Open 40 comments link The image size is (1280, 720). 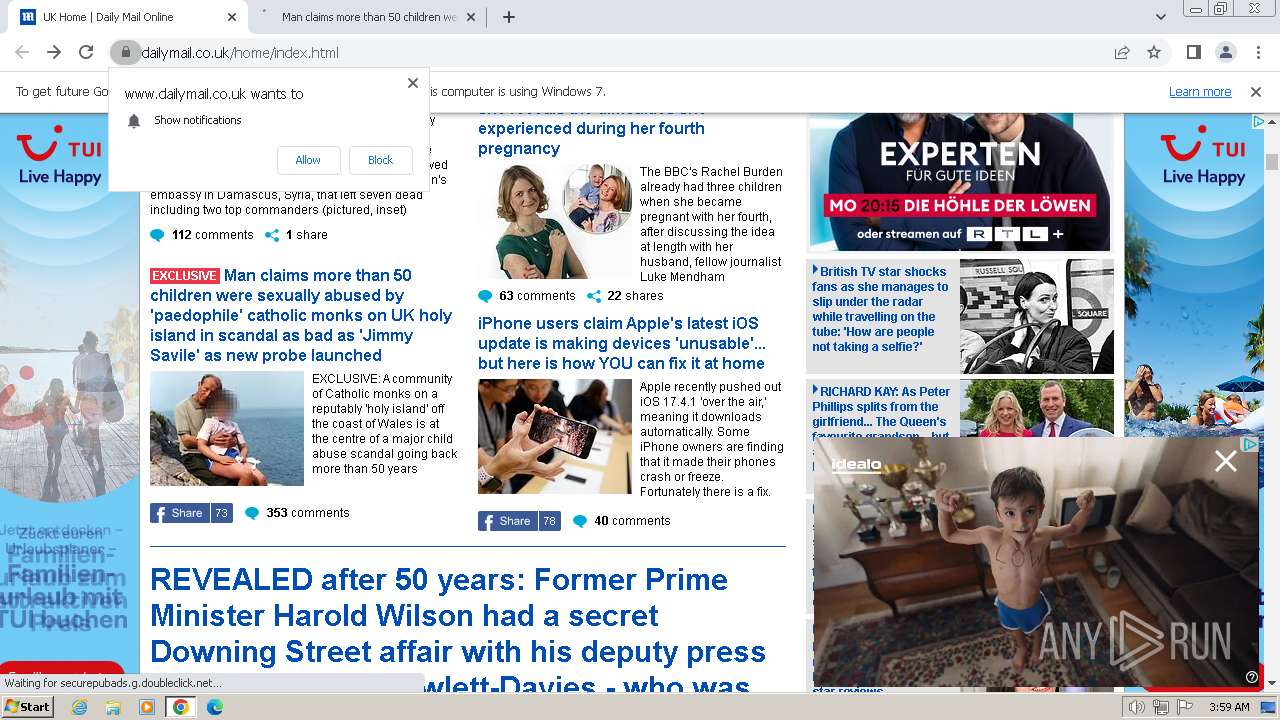tap(632, 521)
